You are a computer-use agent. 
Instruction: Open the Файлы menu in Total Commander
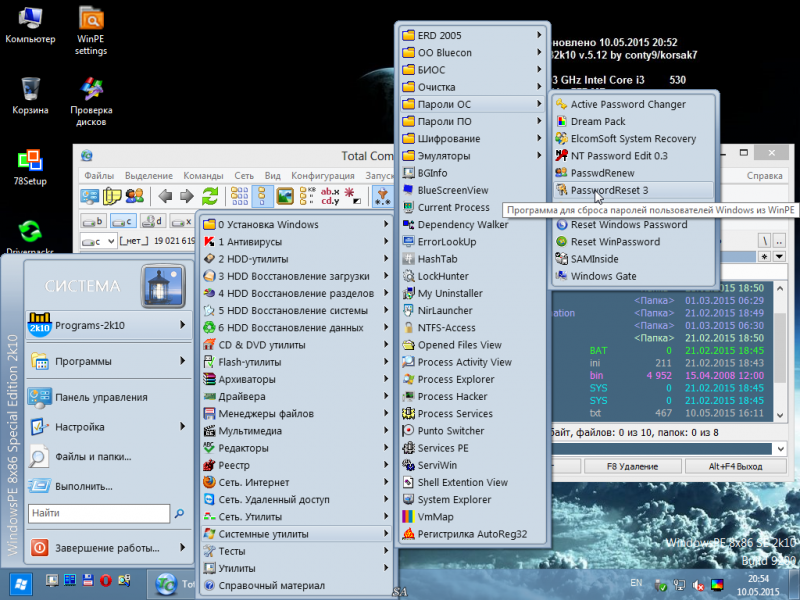(x=99, y=176)
